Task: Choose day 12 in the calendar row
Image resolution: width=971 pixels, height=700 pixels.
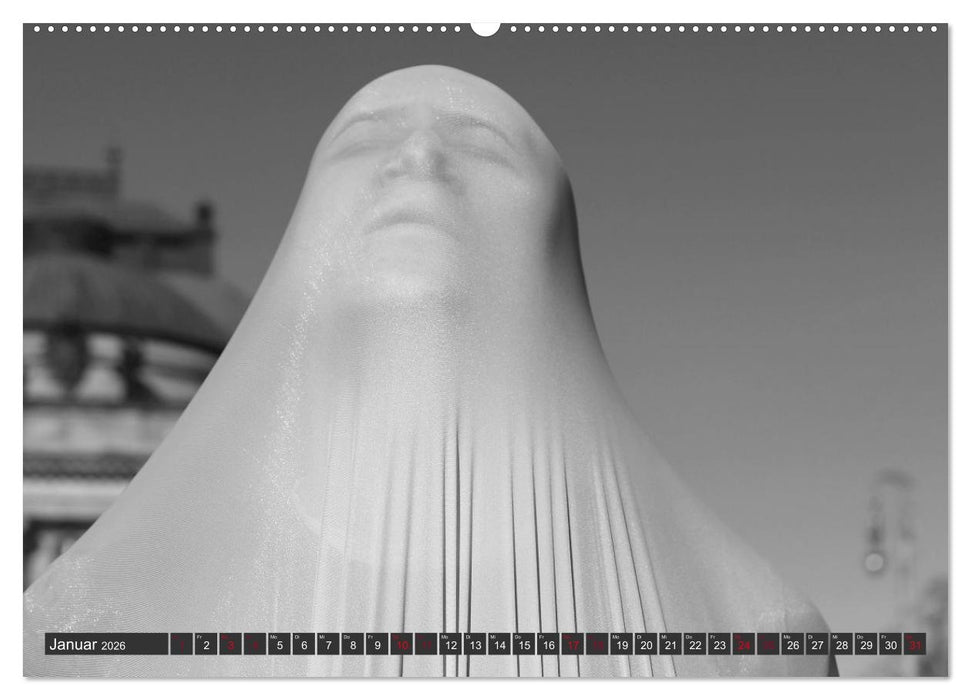Action: pos(450,645)
